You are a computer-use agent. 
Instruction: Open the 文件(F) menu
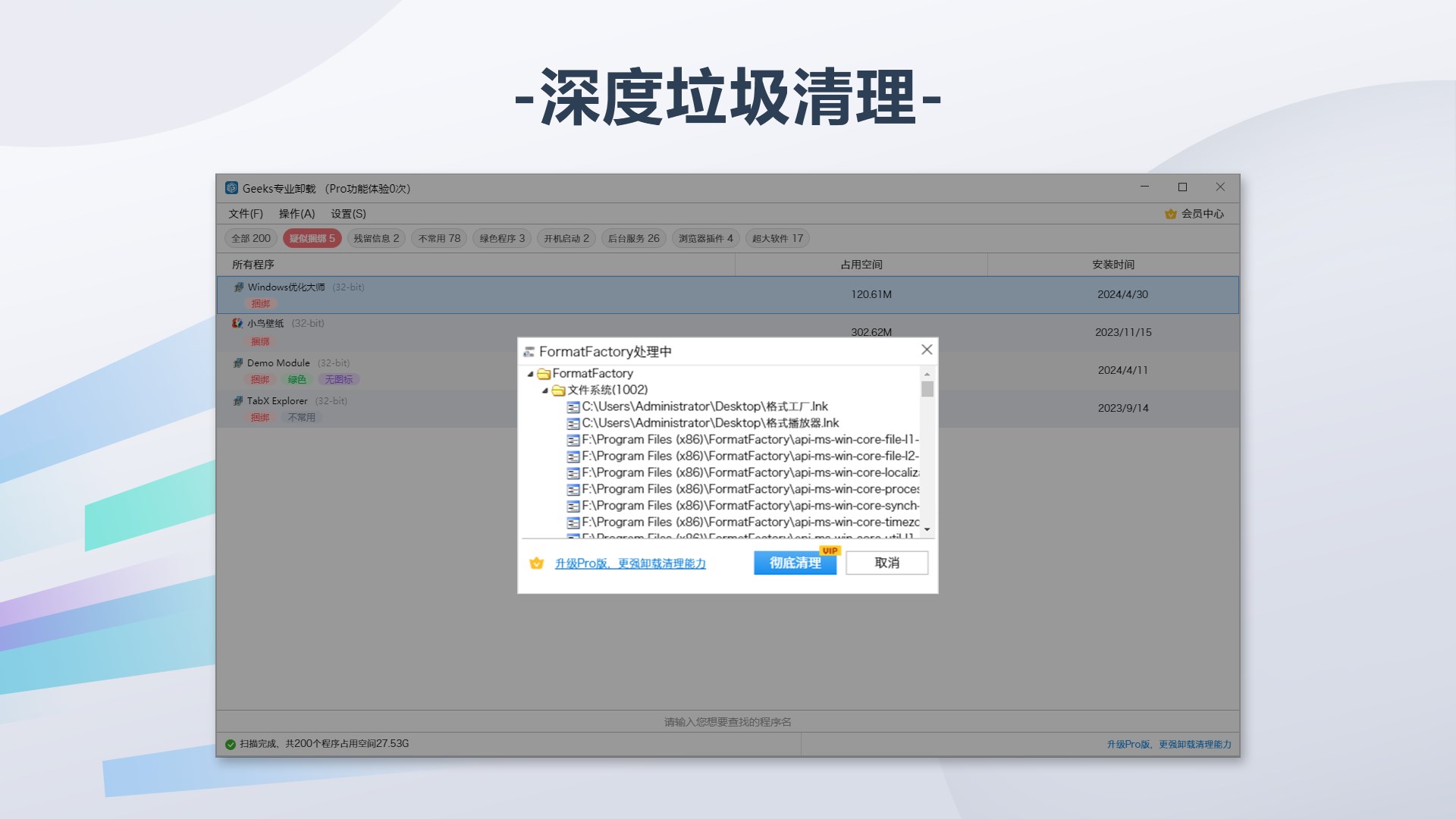[244, 214]
